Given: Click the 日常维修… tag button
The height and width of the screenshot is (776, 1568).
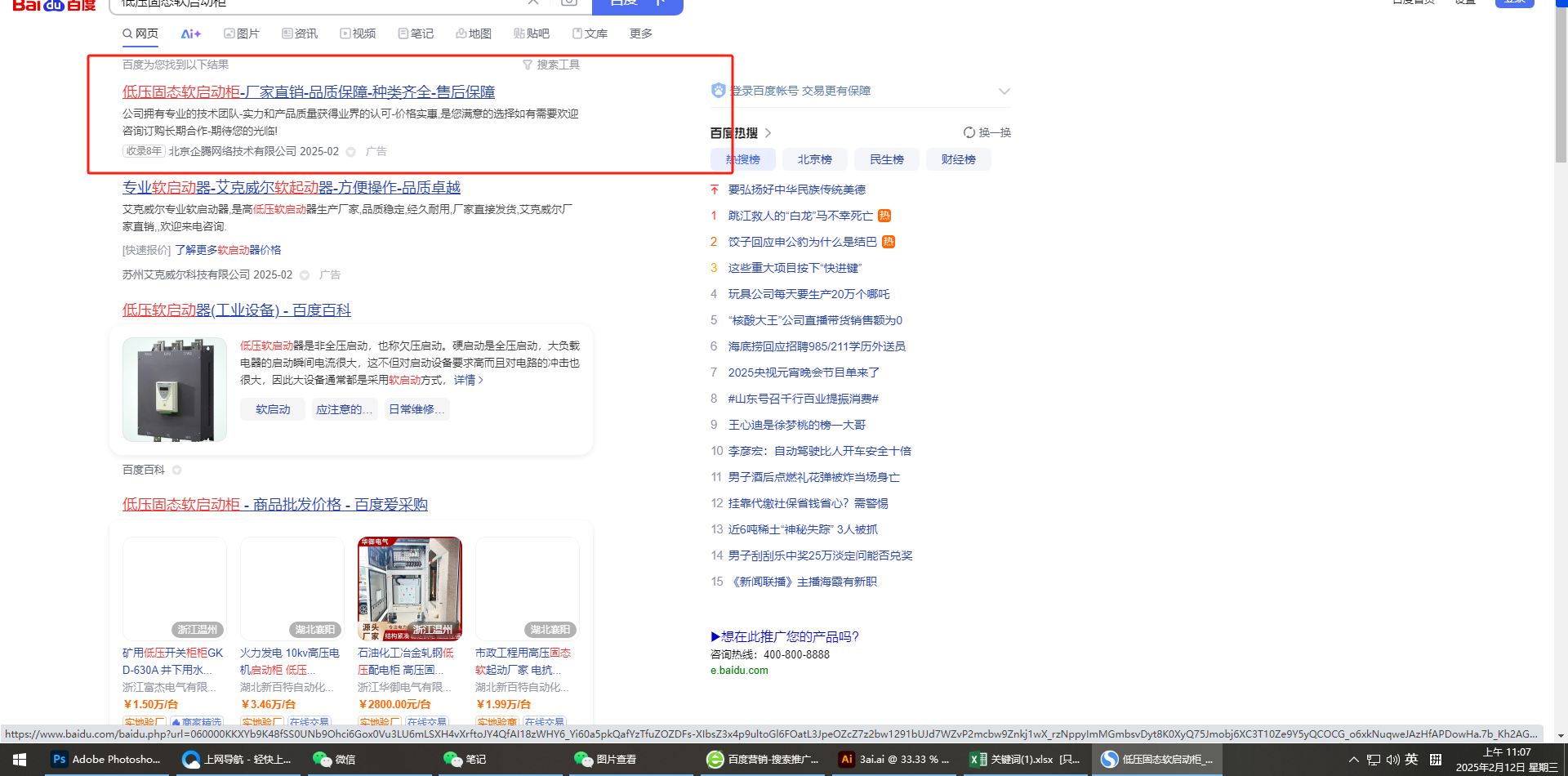Looking at the screenshot, I should (x=416, y=409).
